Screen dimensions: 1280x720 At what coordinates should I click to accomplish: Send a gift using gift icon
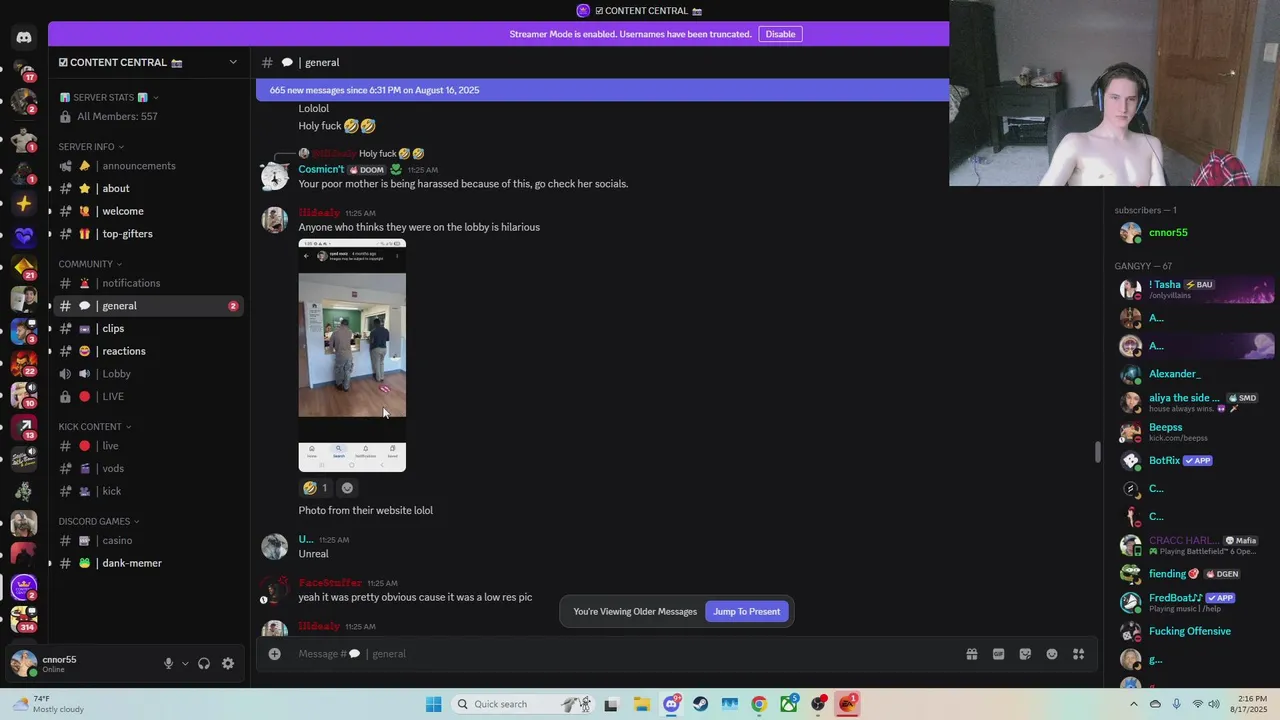pos(971,654)
